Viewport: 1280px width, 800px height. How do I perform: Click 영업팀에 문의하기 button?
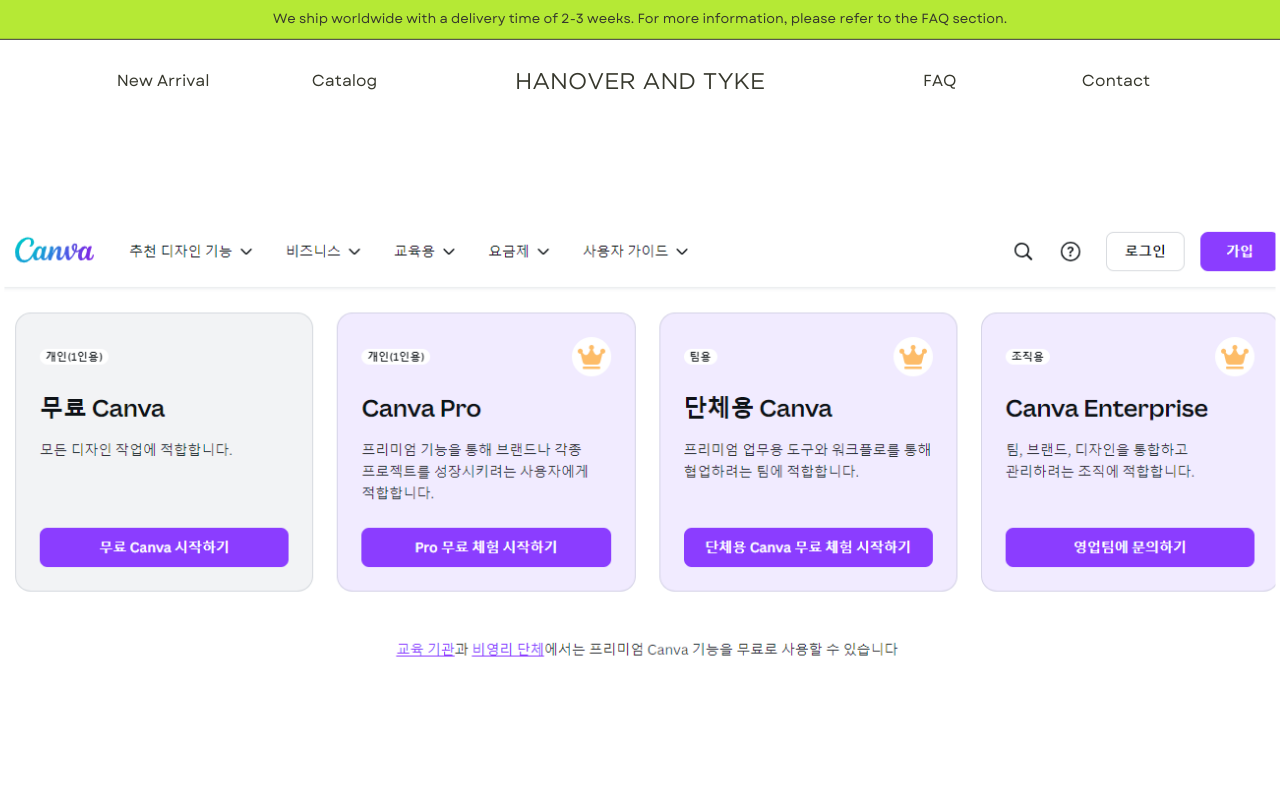(1130, 547)
